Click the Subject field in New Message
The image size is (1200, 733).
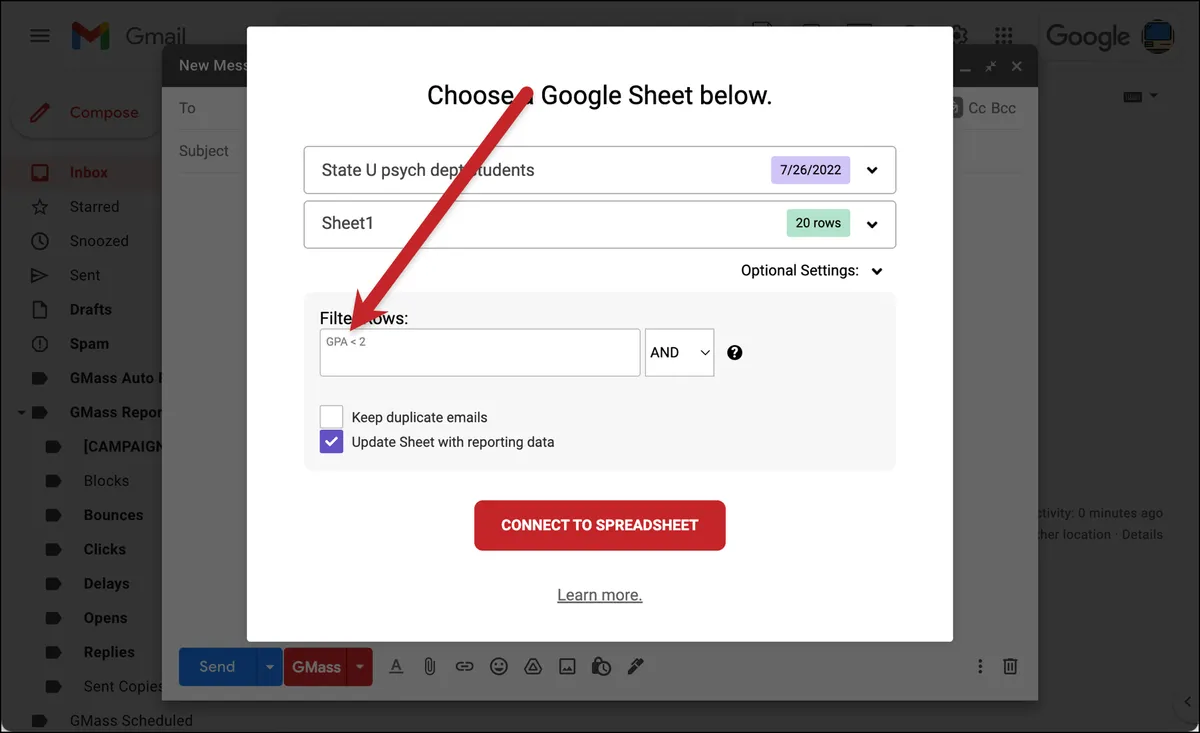[x=204, y=151]
